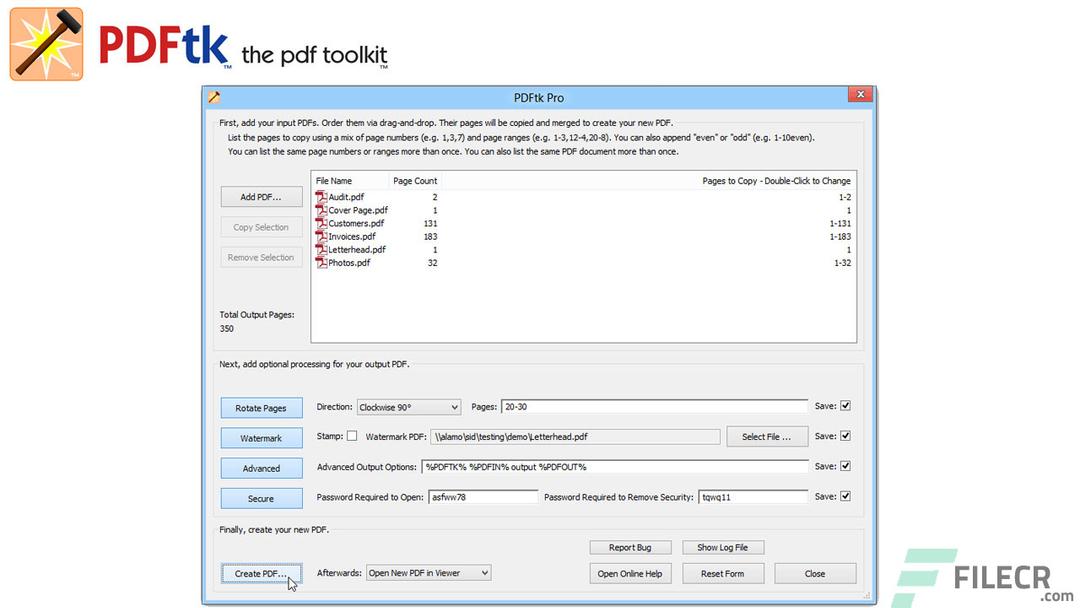
Task: Click the Password Required to Open field
Action: point(484,496)
